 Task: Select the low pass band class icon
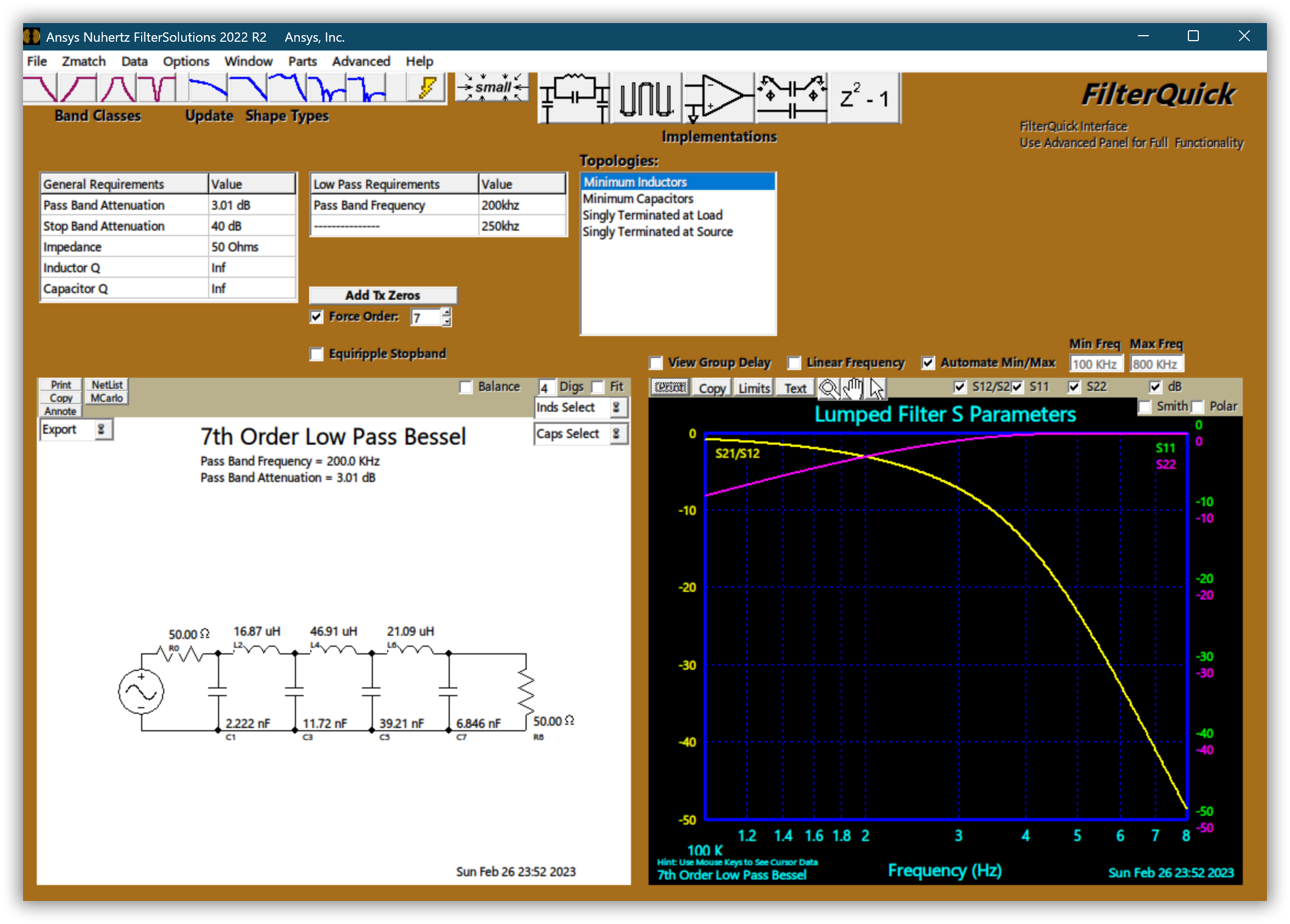(x=41, y=88)
